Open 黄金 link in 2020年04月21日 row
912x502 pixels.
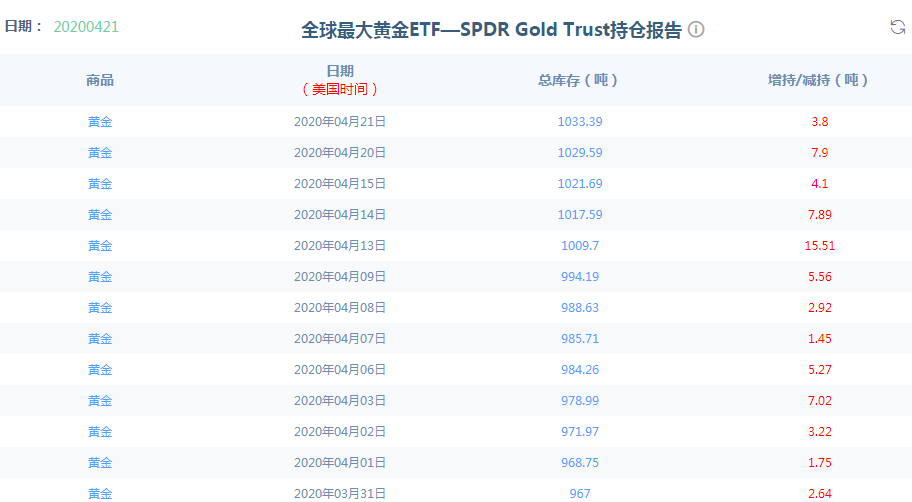tap(100, 122)
